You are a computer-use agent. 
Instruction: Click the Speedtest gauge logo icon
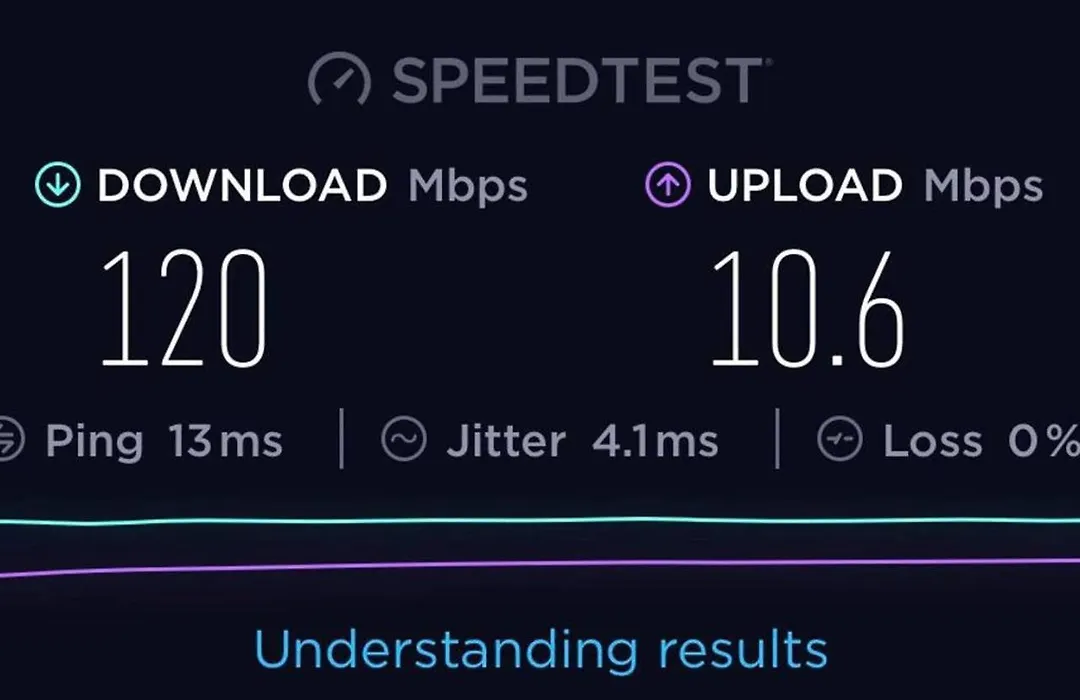[339, 79]
